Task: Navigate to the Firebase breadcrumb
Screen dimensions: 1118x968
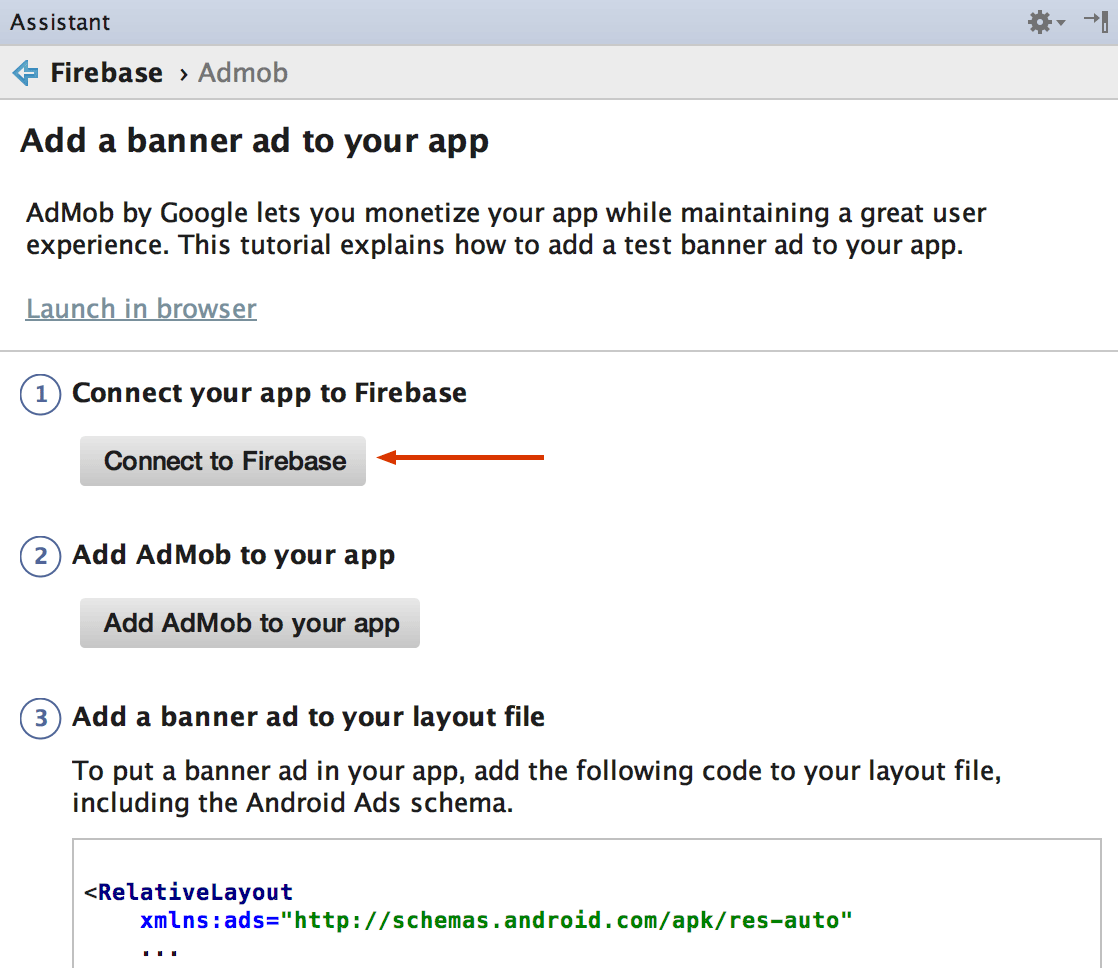Action: tap(106, 73)
